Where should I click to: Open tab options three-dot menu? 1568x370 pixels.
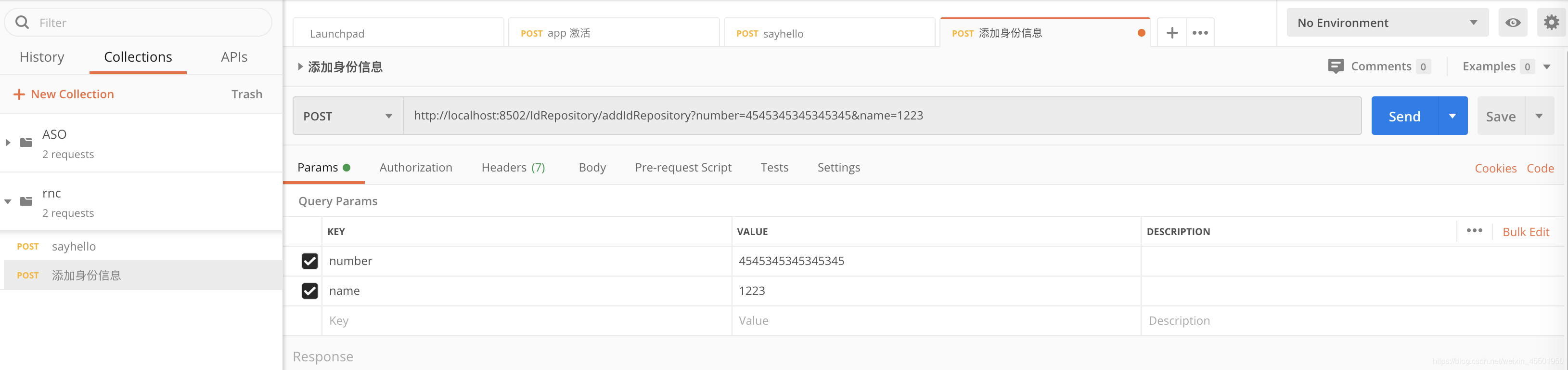click(x=1200, y=33)
